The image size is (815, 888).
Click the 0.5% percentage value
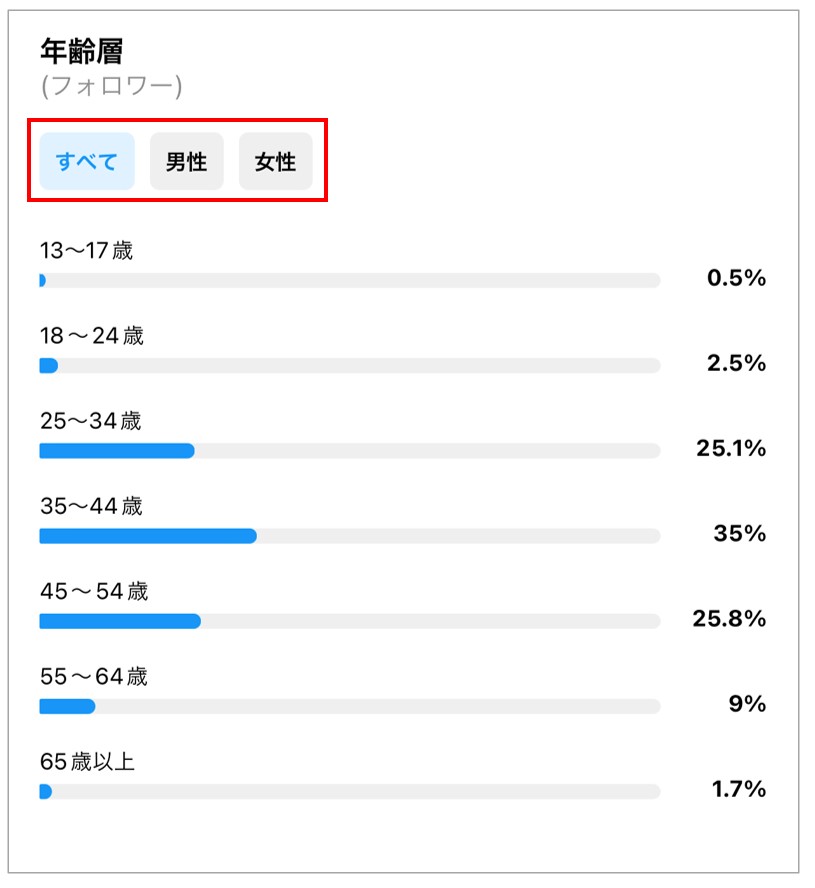pos(736,279)
